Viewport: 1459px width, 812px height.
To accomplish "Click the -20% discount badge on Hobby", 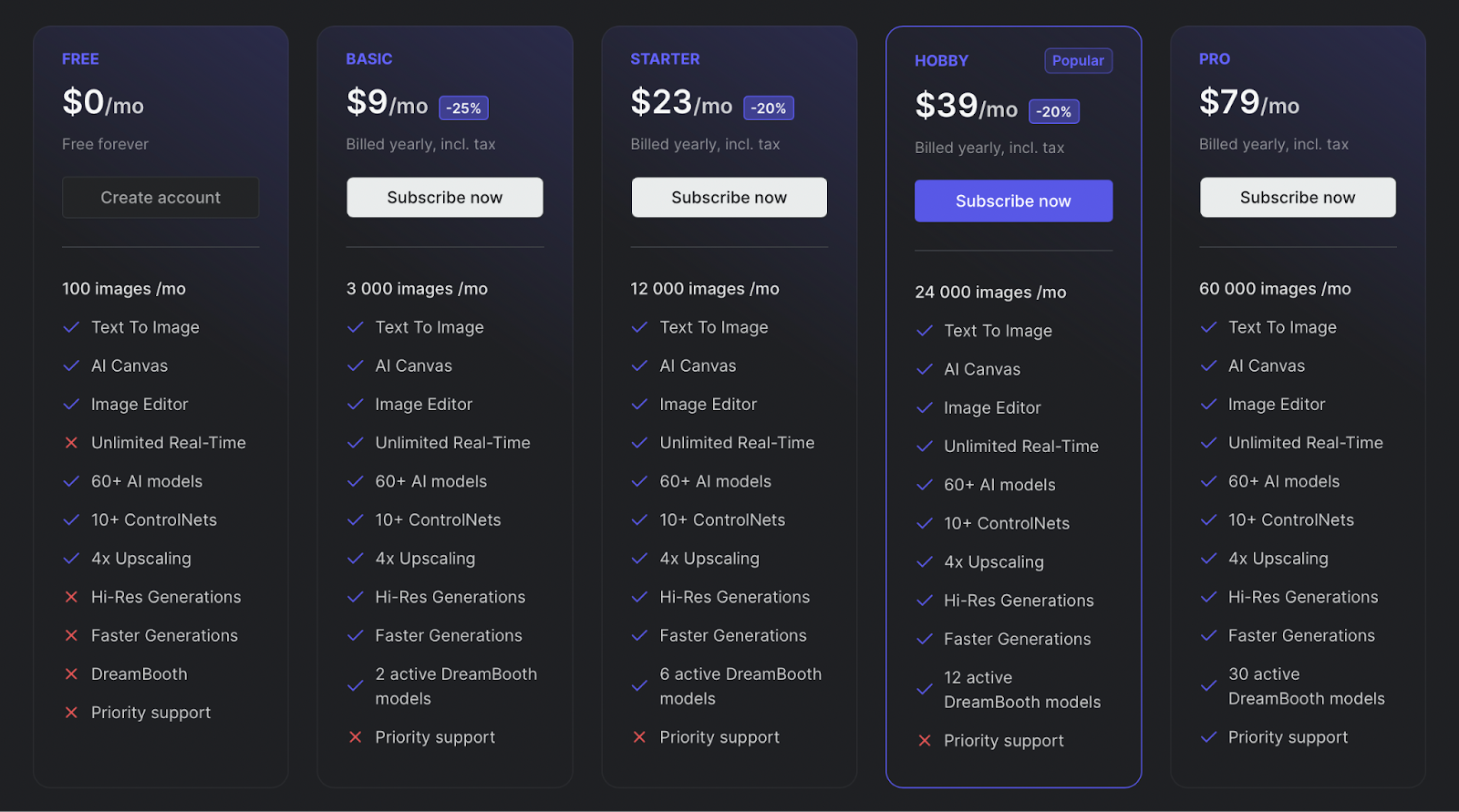I will coord(1055,112).
